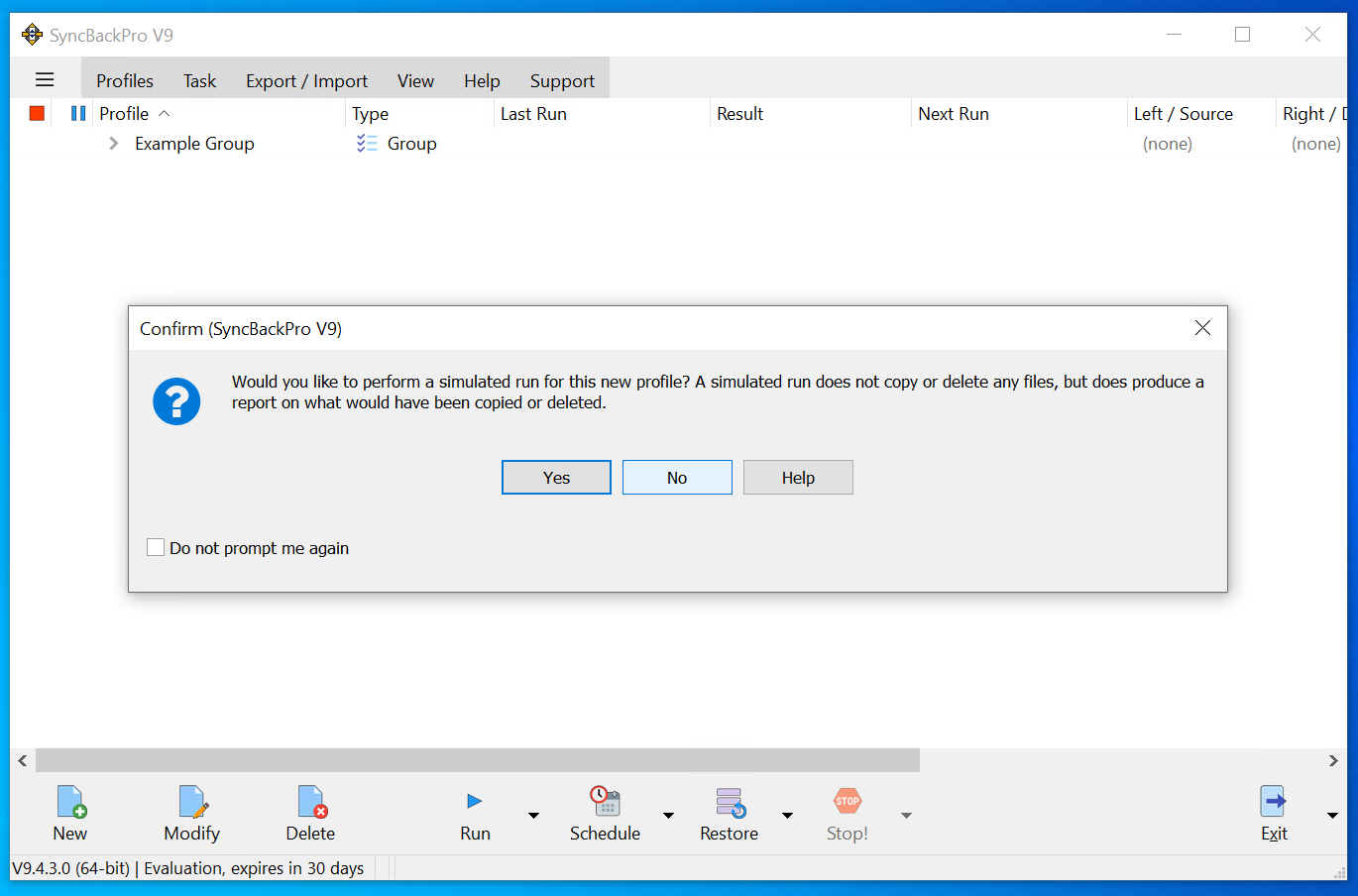Click the Stop! sign icon
This screenshot has height=896, width=1358.
(x=848, y=801)
